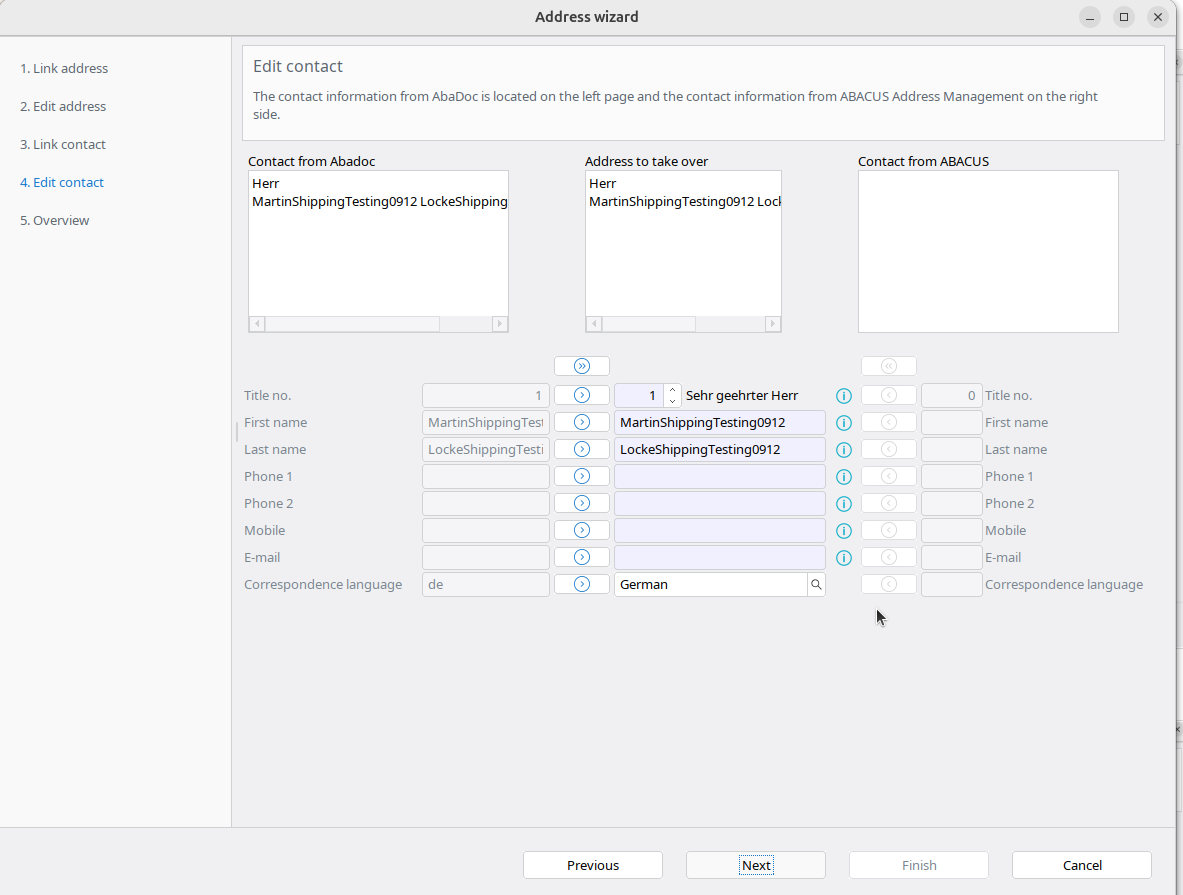Copy Last name using its arrow button
The height and width of the screenshot is (895, 1183).
point(582,449)
